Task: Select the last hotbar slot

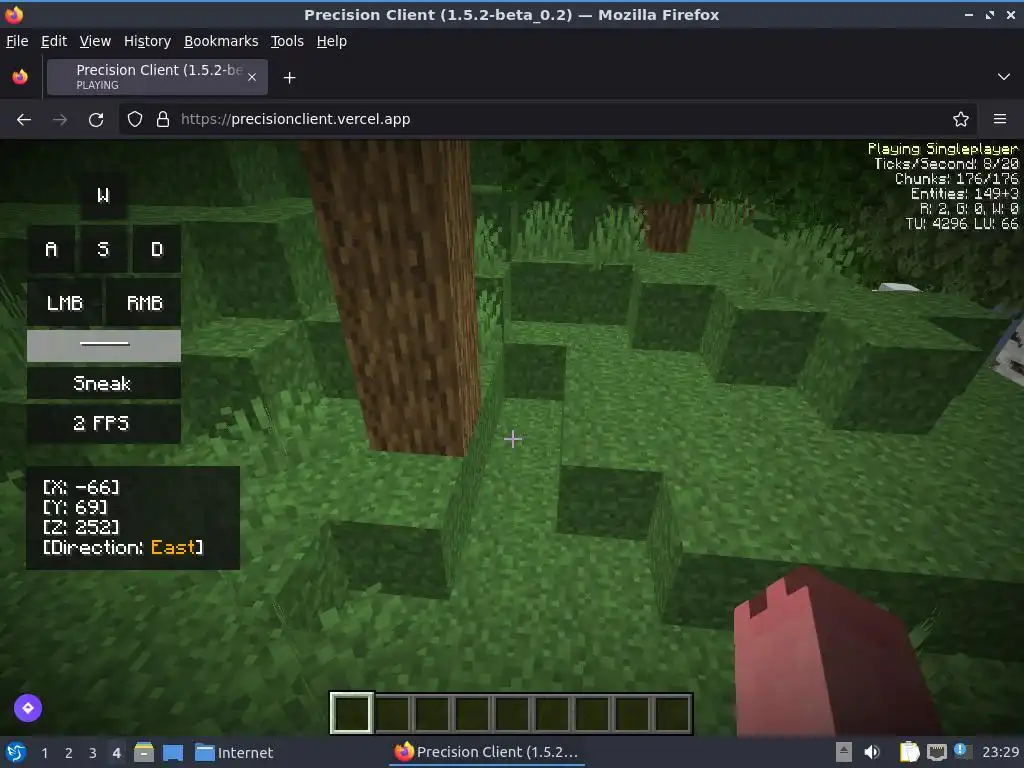Action: (671, 713)
